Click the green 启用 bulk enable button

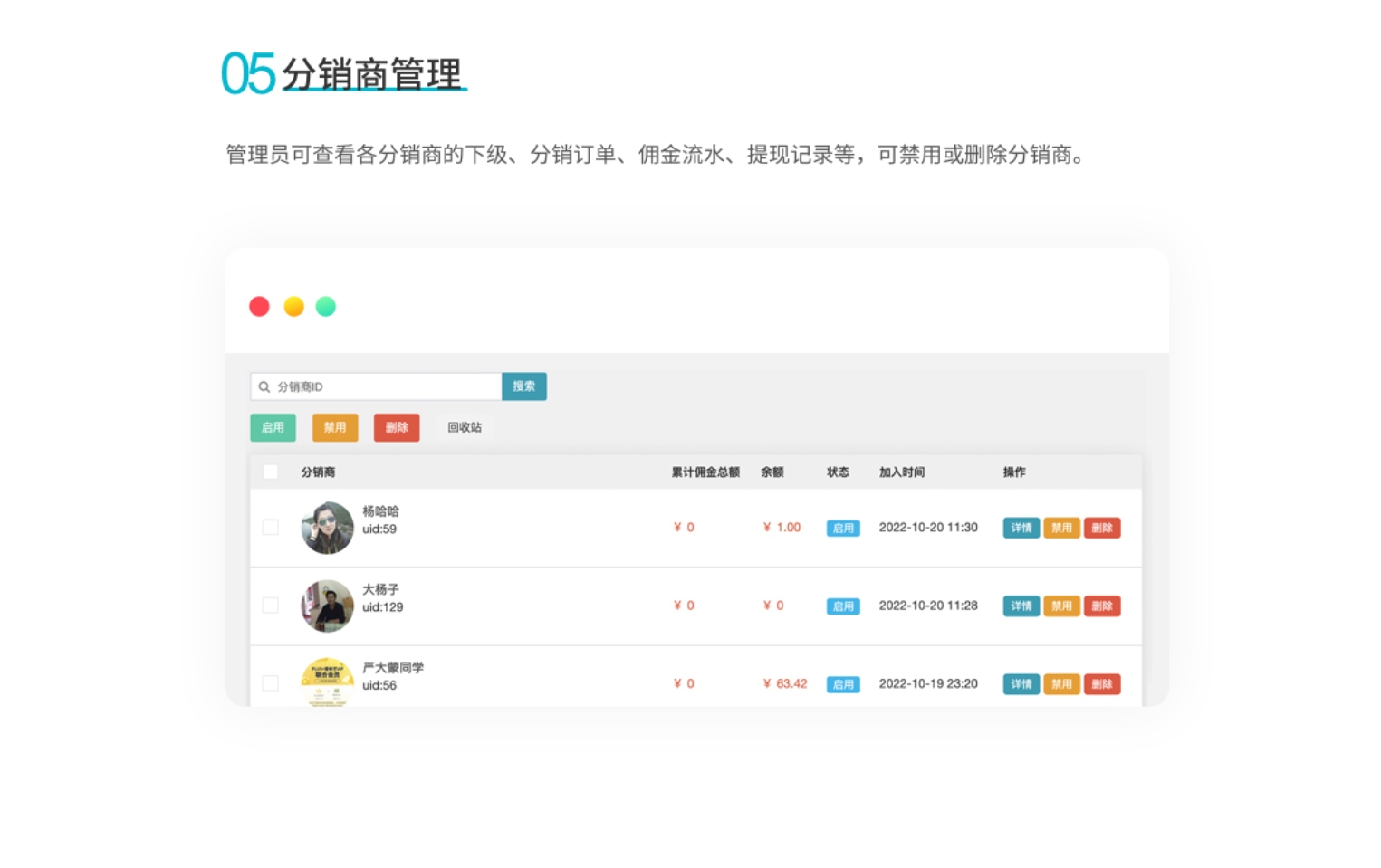(273, 427)
